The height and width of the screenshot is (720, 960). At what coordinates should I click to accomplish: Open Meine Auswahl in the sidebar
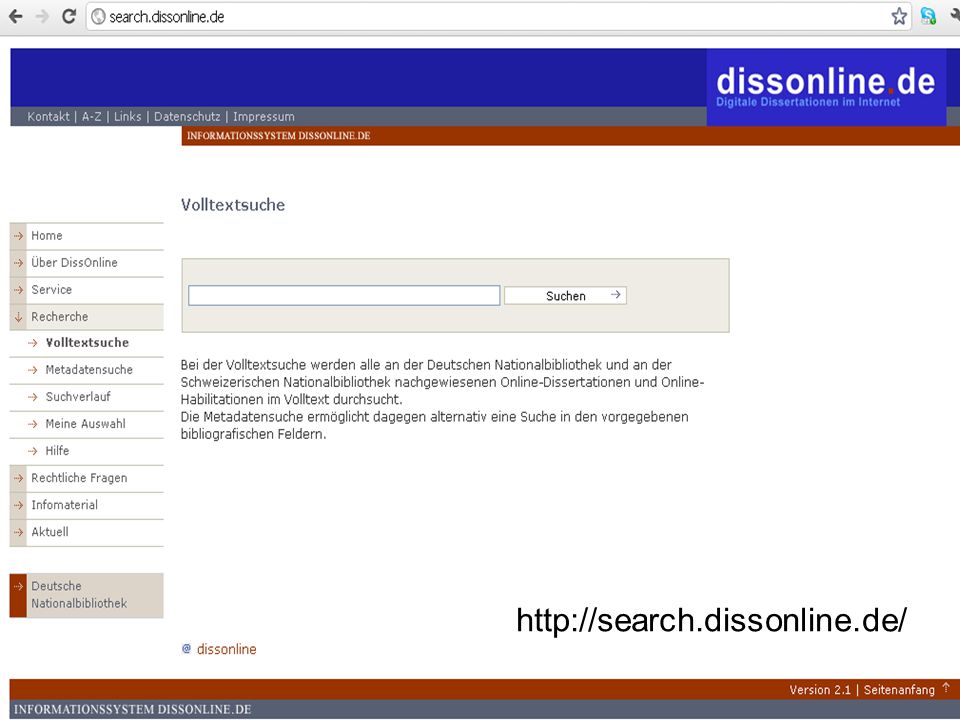[85, 424]
